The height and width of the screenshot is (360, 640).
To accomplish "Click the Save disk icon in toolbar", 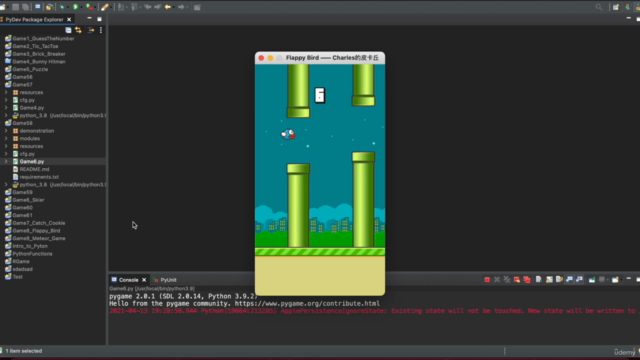I will [15, 7].
